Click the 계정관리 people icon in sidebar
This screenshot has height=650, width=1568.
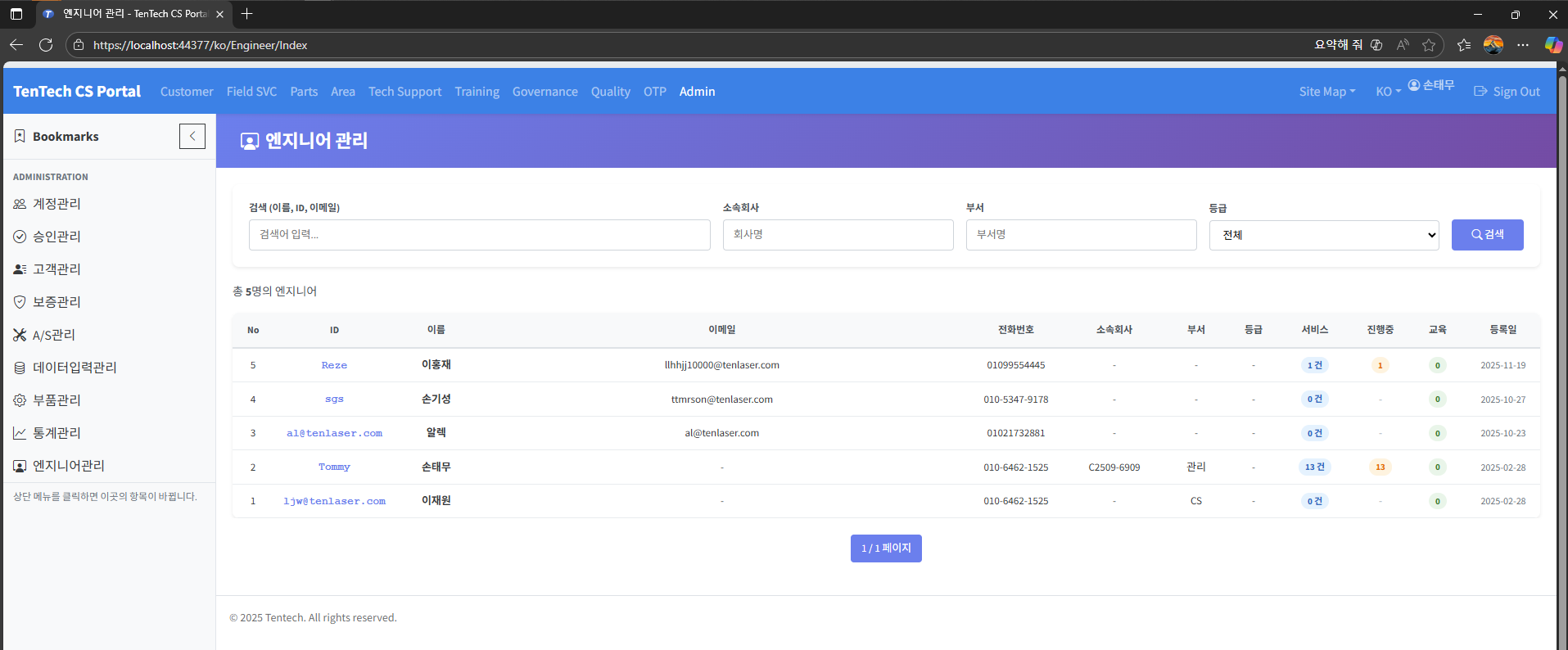[20, 204]
